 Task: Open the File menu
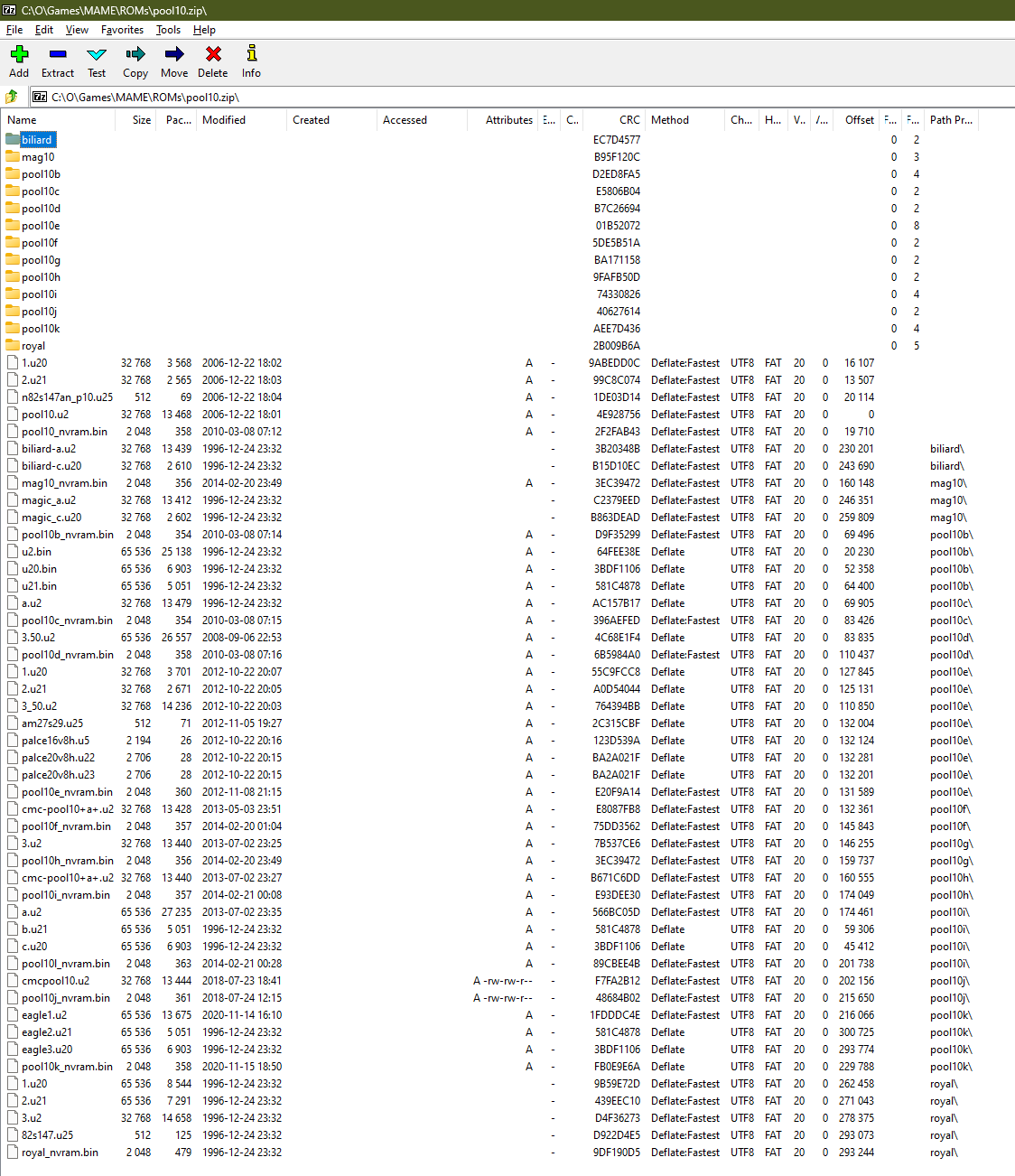click(14, 30)
